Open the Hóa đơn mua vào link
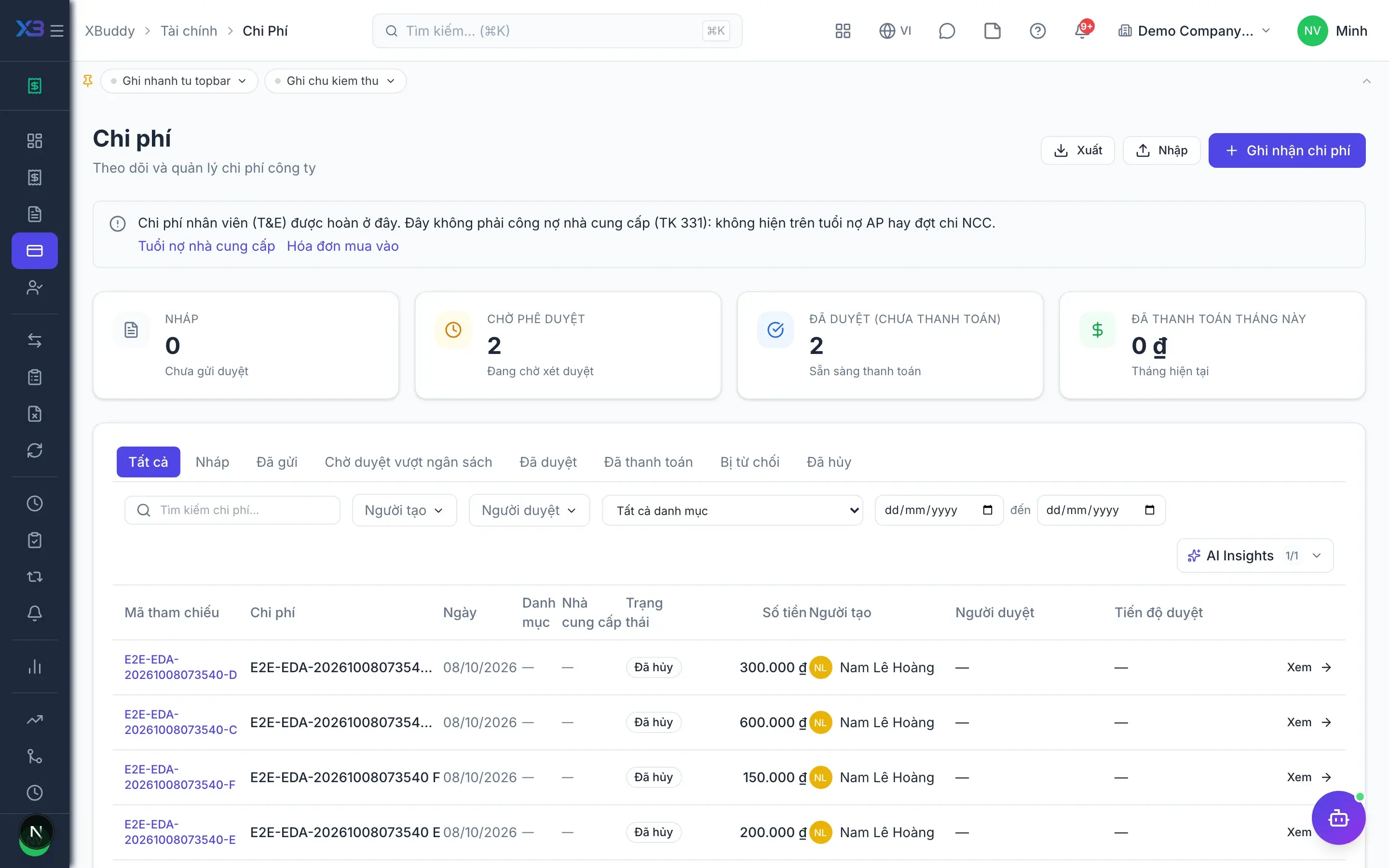1389x868 pixels. tap(342, 246)
